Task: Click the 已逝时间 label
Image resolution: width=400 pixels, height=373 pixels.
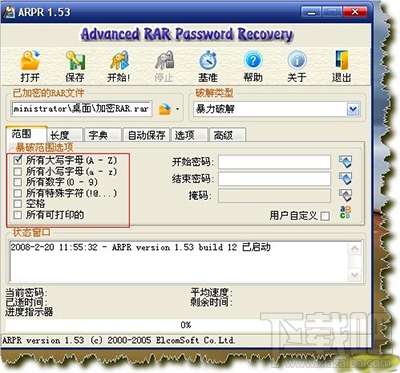Action: click(x=26, y=302)
